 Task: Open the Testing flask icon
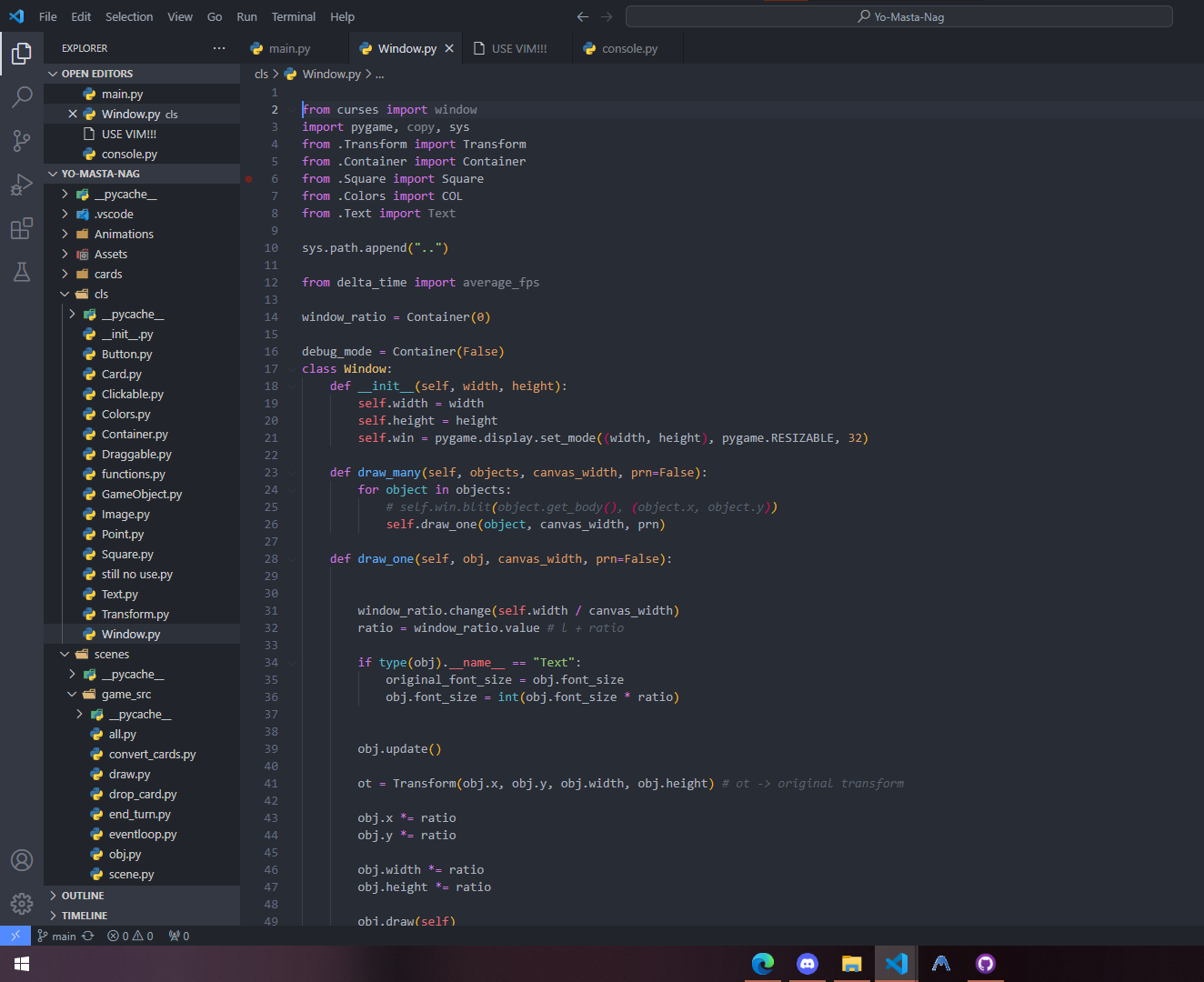tap(22, 272)
